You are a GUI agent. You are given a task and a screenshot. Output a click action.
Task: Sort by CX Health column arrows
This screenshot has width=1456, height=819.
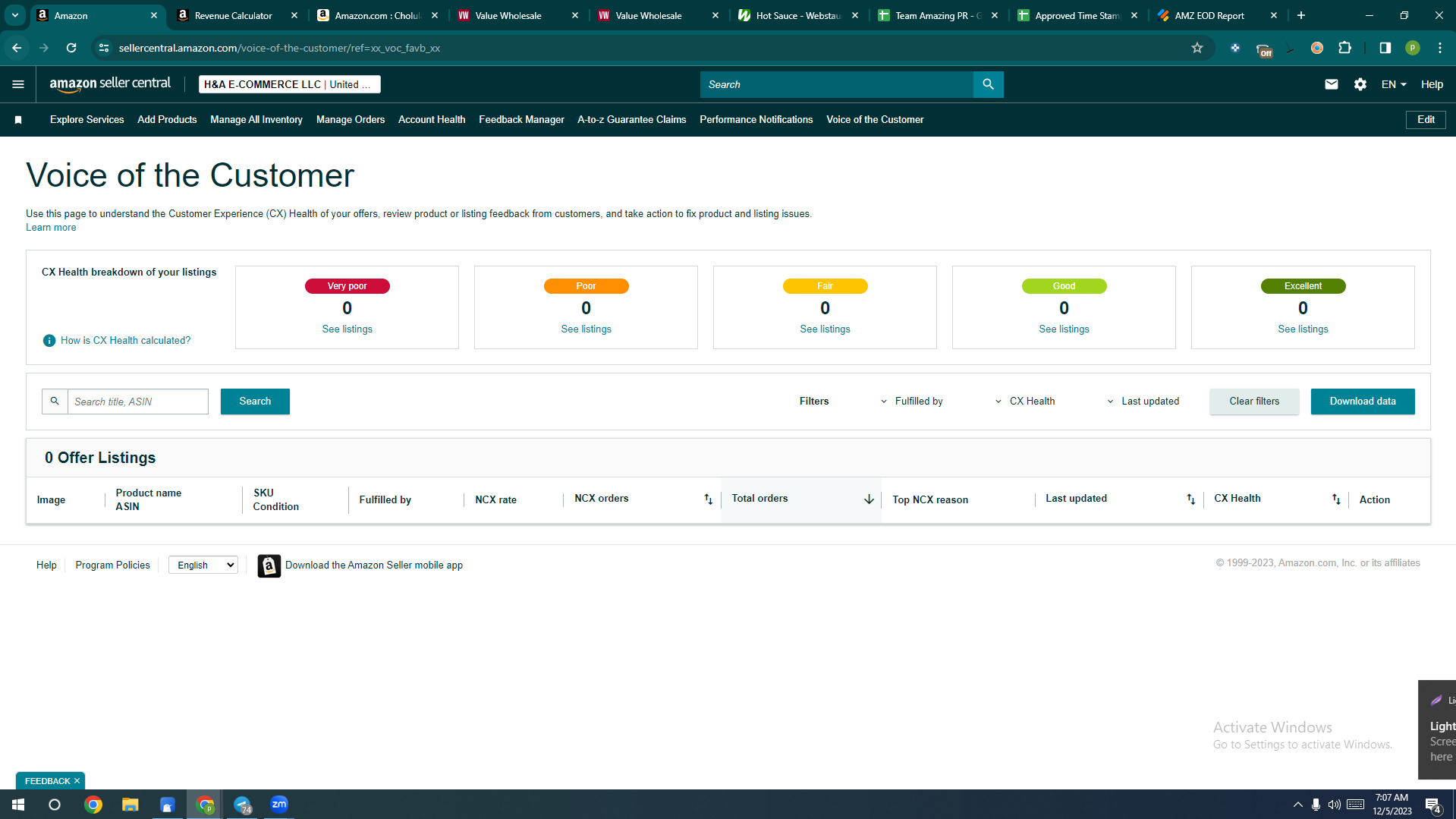coord(1337,499)
